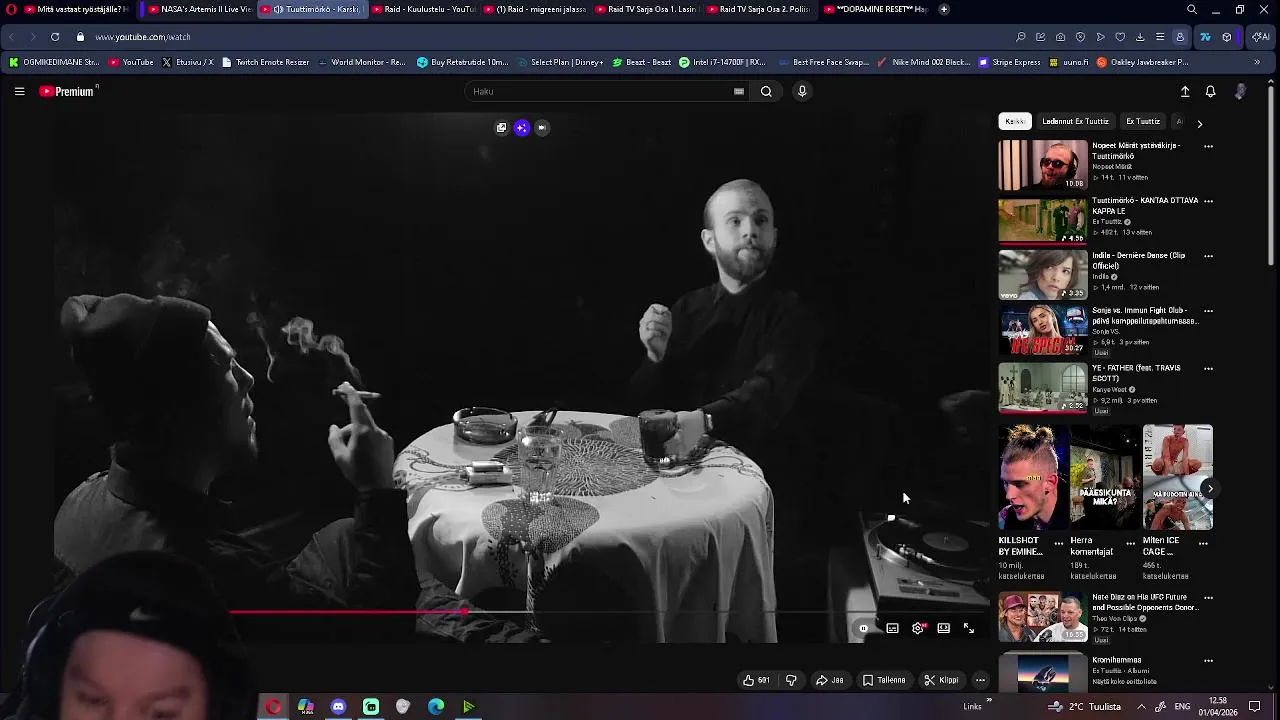Open Discord from Windows taskbar
This screenshot has width=1280, height=720.
pyautogui.click(x=338, y=707)
